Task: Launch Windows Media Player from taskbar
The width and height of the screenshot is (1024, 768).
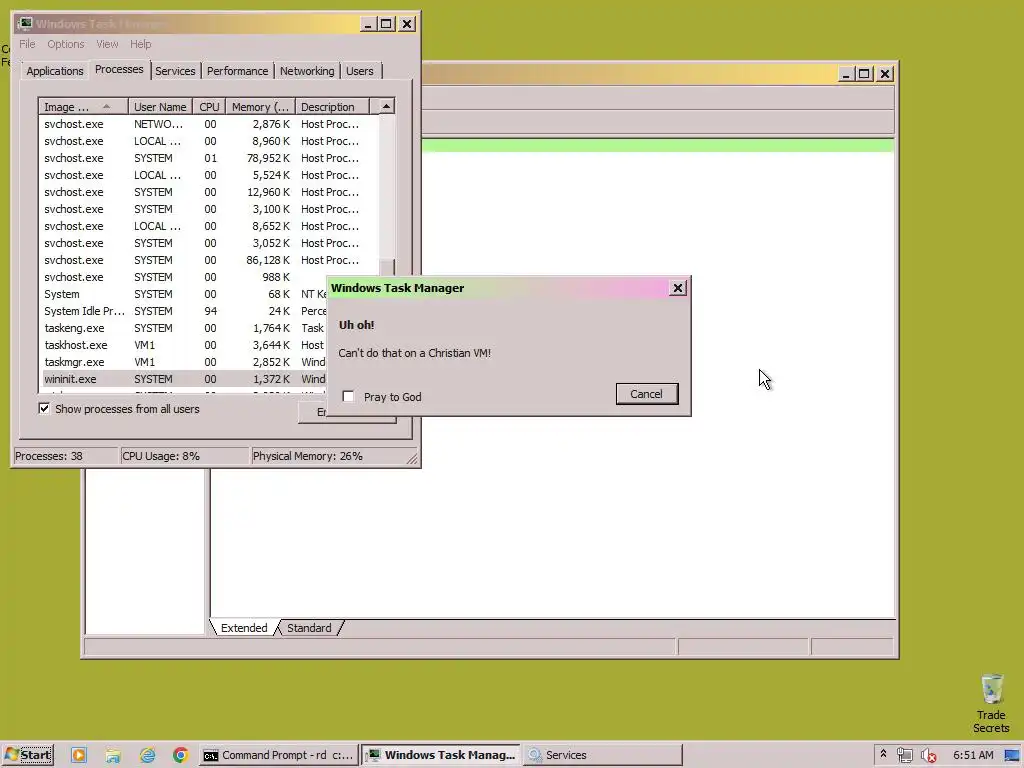Action: point(78,755)
